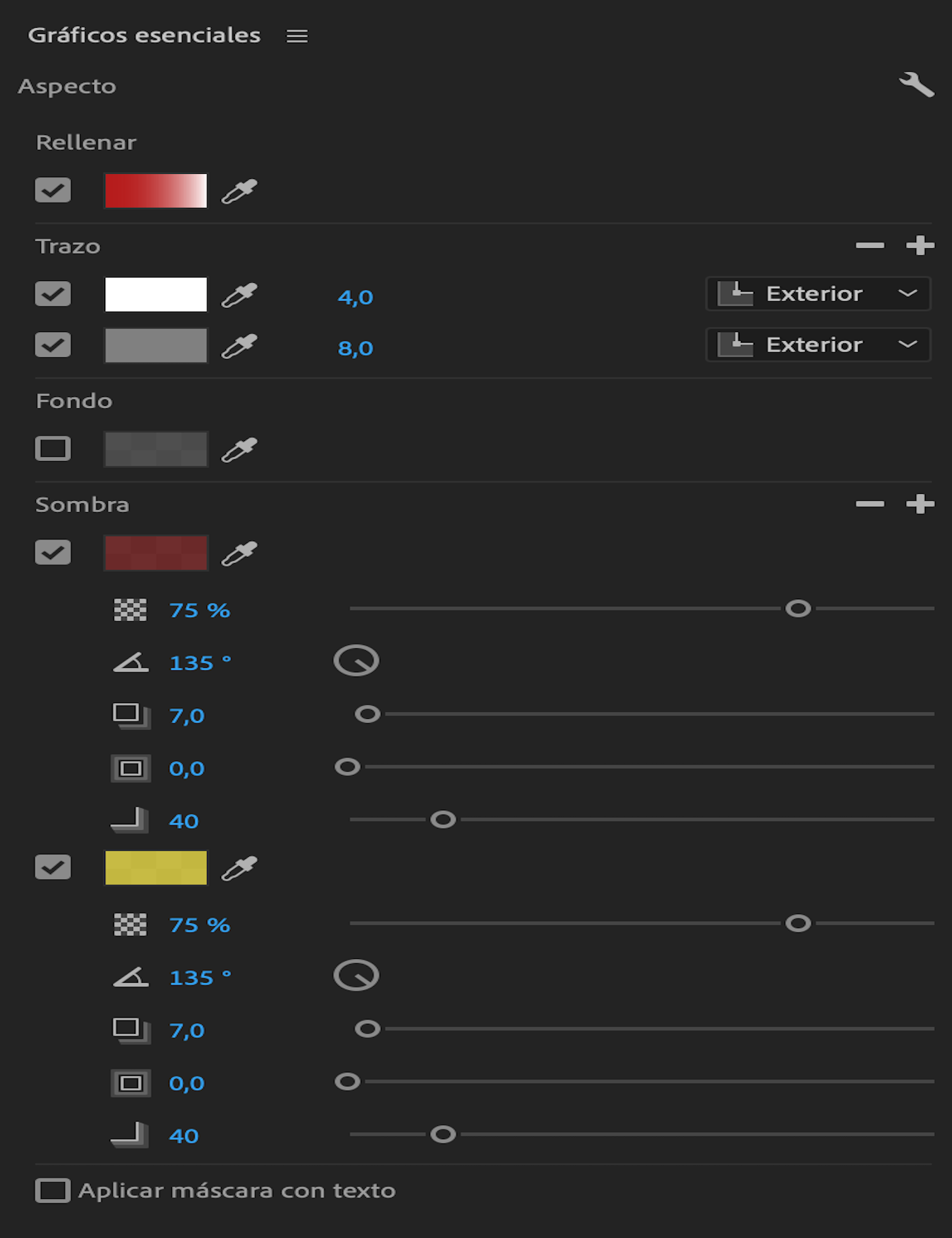Click the Gráficos esenciales panel title
Image resolution: width=952 pixels, height=1238 pixels.
[x=144, y=35]
